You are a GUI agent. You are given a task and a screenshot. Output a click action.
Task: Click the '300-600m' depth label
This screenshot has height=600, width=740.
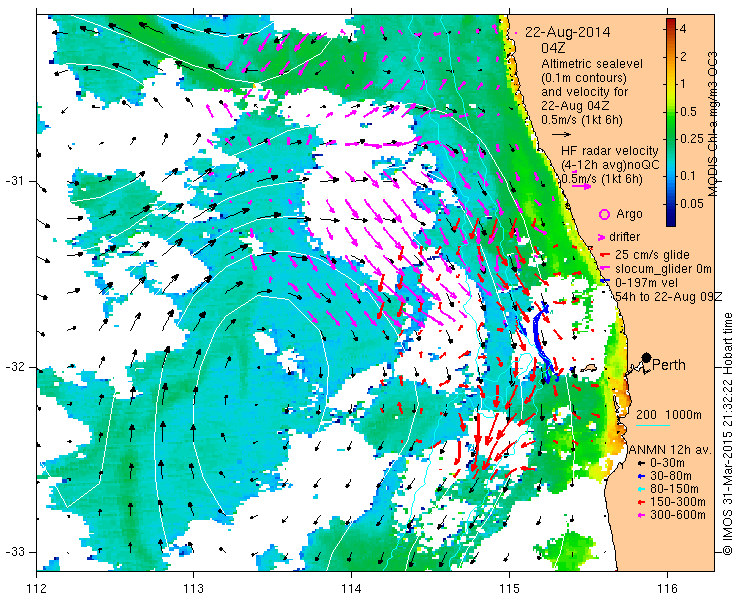tap(678, 515)
